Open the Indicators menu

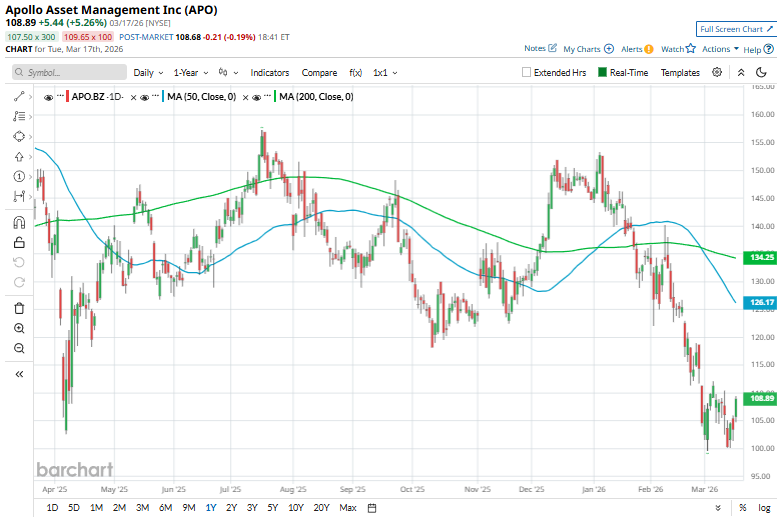270,73
